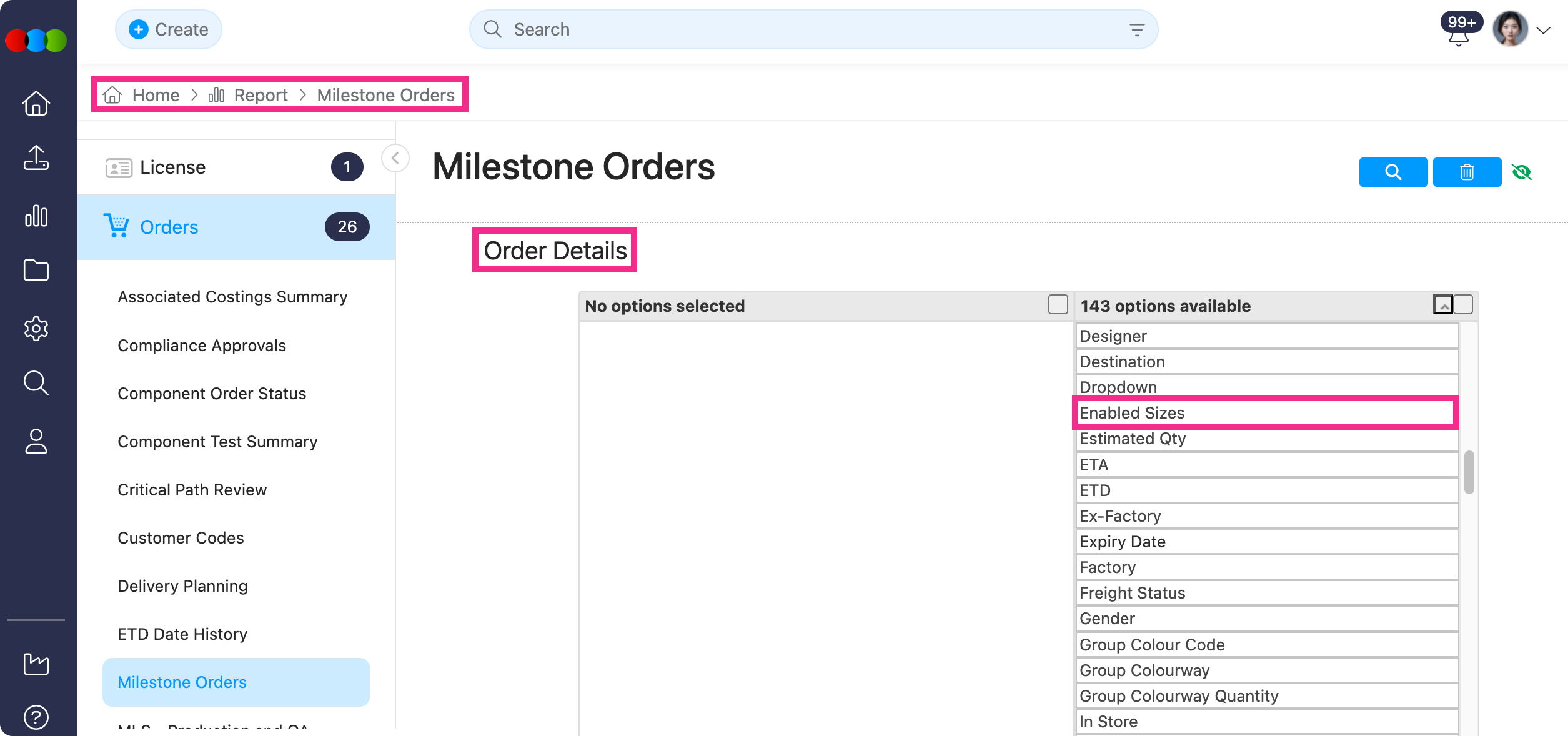Screen dimensions: 1568x736
Task: Click the move-up arrow above the options list
Action: pos(1444,306)
